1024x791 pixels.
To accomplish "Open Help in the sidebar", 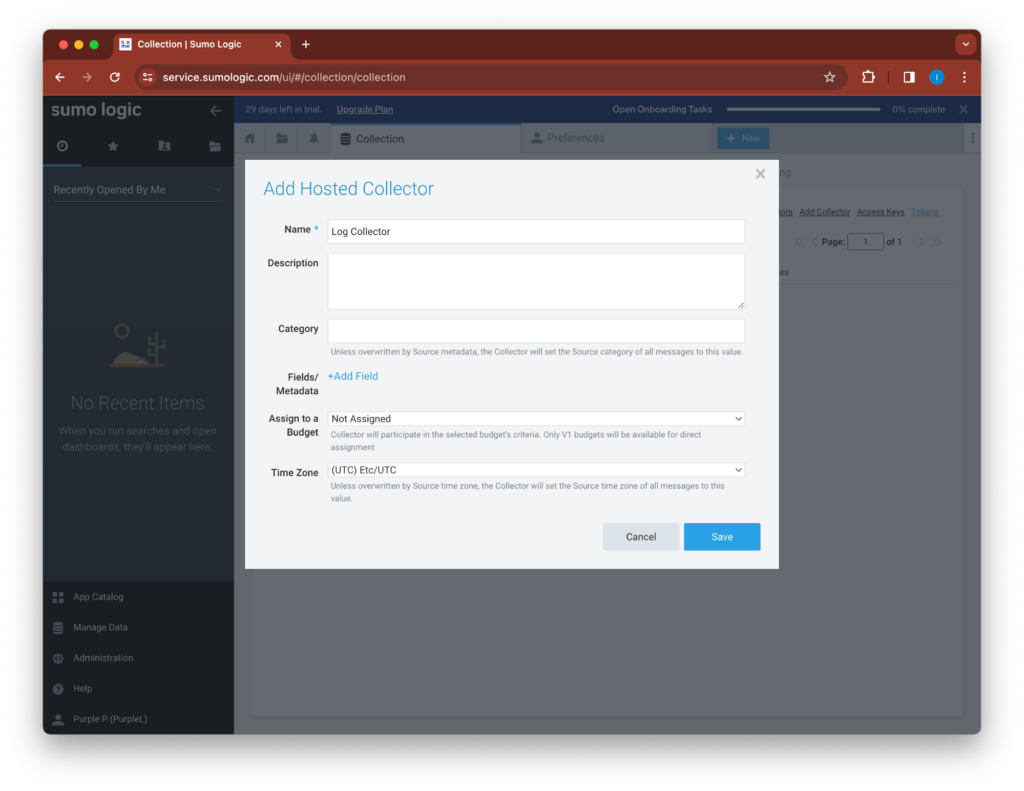I will (x=82, y=688).
